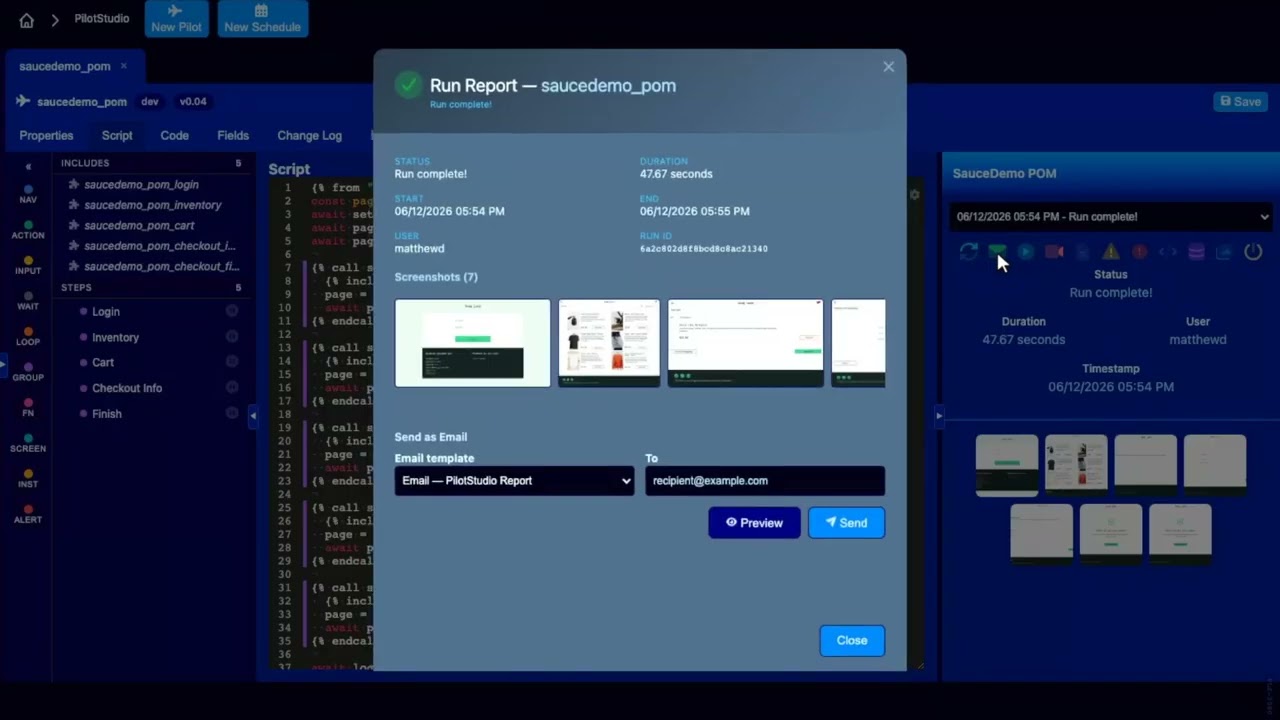Viewport: 1280px width, 720px height.
Task: Click the image chart icon in run toolbar
Action: pyautogui.click(x=1224, y=252)
